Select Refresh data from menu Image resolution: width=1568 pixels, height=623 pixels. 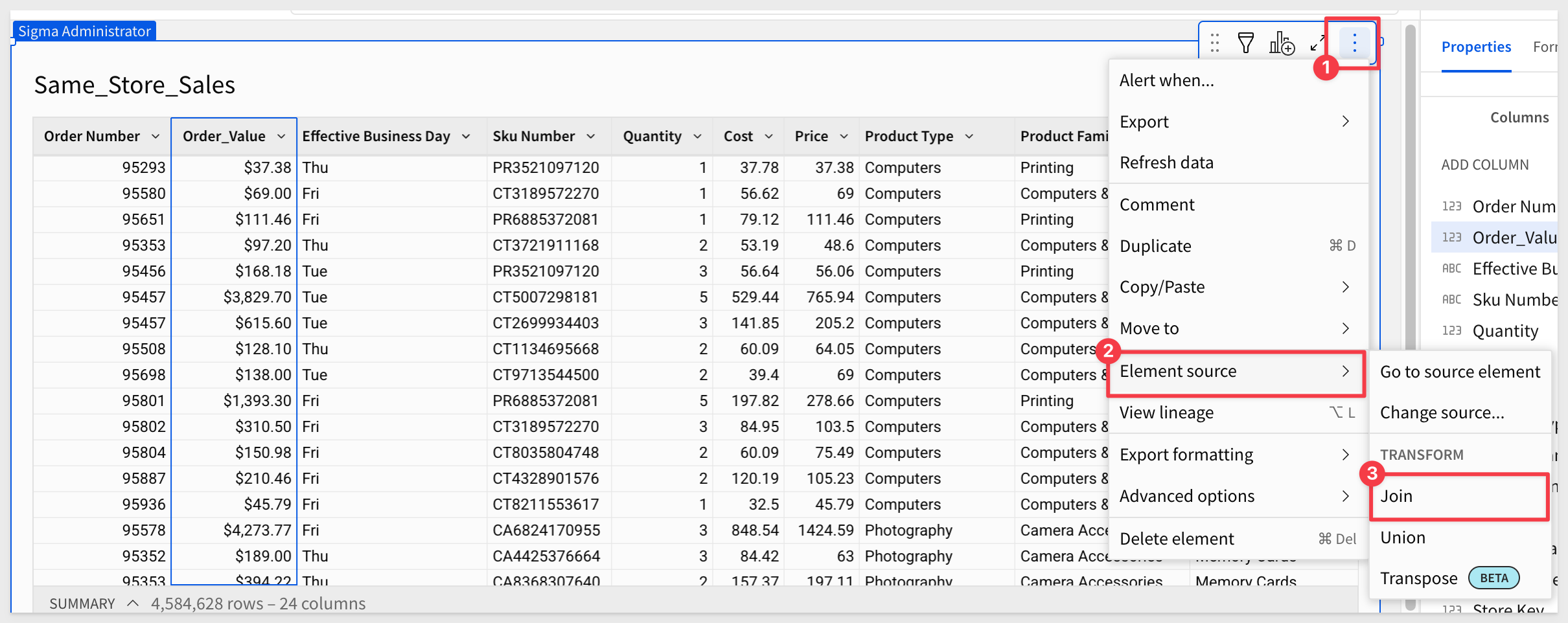1166,163
